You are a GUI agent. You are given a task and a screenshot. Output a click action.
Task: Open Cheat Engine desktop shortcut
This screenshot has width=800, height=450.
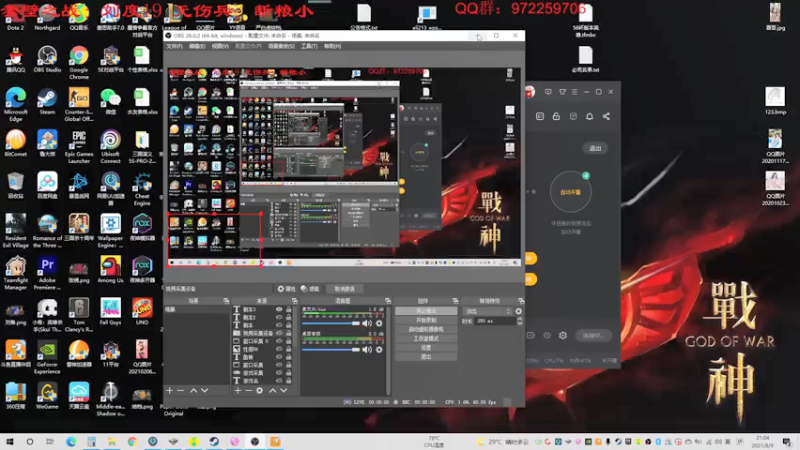click(142, 189)
